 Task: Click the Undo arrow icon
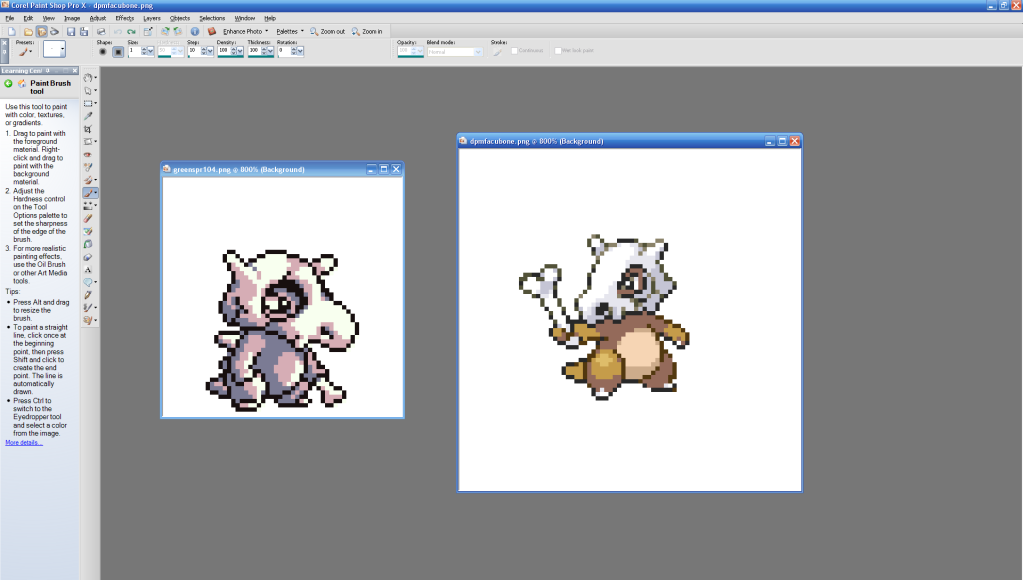117,31
